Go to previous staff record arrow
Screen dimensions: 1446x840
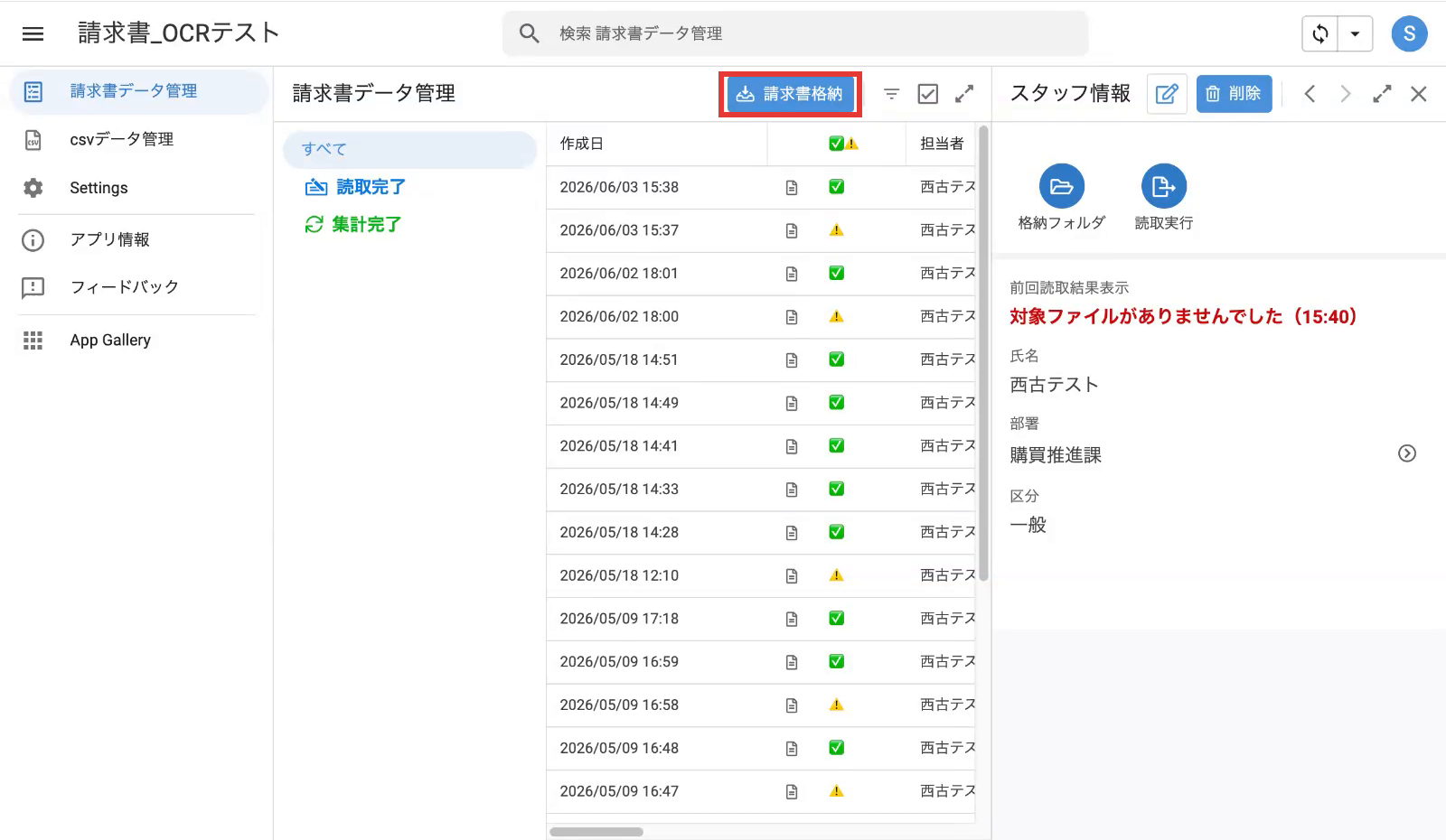tap(1310, 94)
